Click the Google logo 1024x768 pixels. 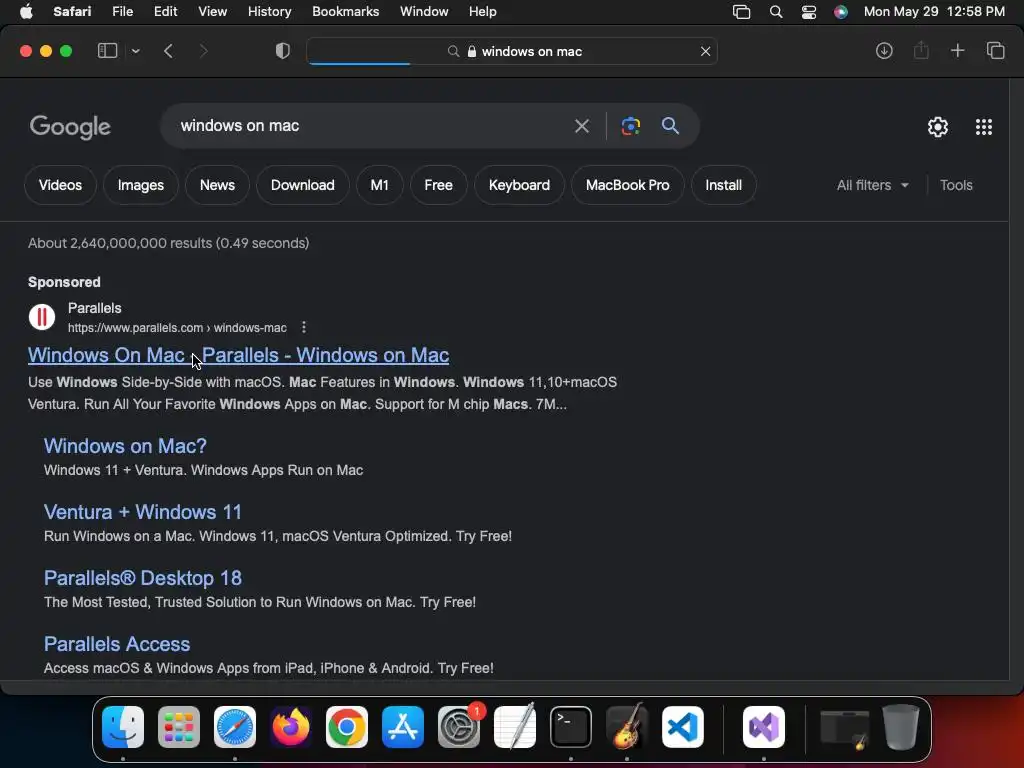click(70, 127)
